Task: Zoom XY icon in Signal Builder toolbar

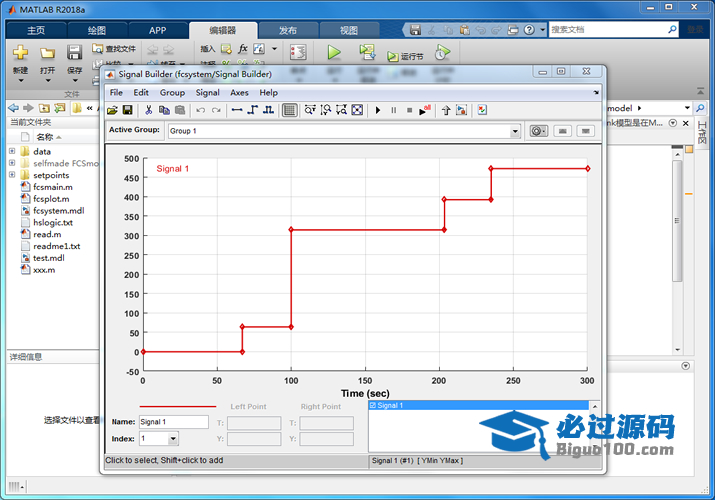Action: [x=342, y=110]
